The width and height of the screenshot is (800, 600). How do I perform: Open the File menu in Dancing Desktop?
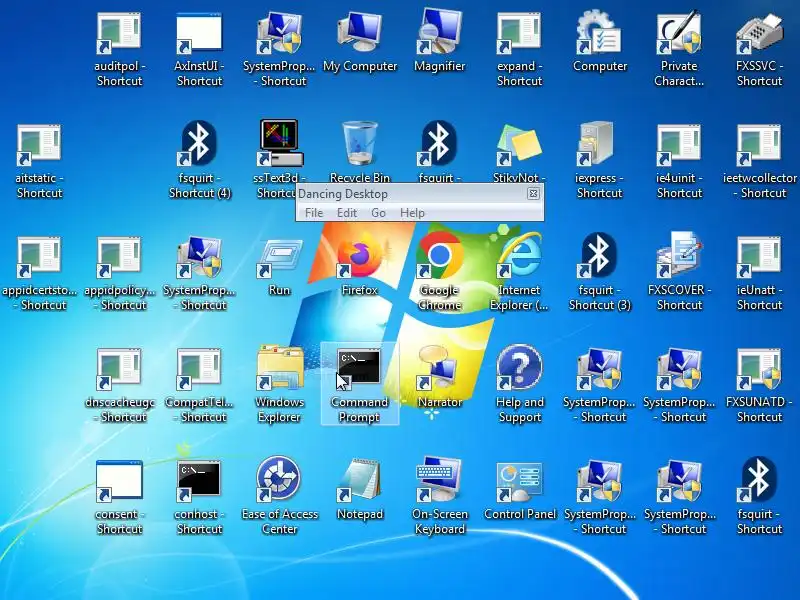(x=314, y=213)
